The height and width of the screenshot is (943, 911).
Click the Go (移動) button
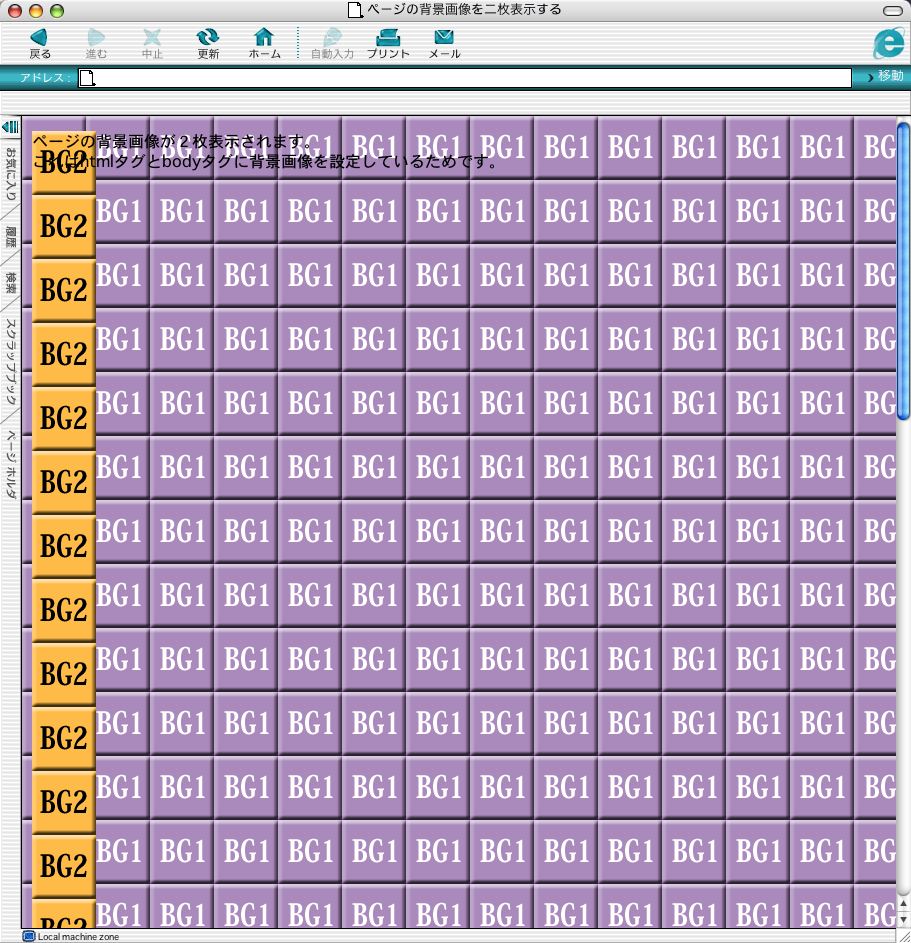886,76
